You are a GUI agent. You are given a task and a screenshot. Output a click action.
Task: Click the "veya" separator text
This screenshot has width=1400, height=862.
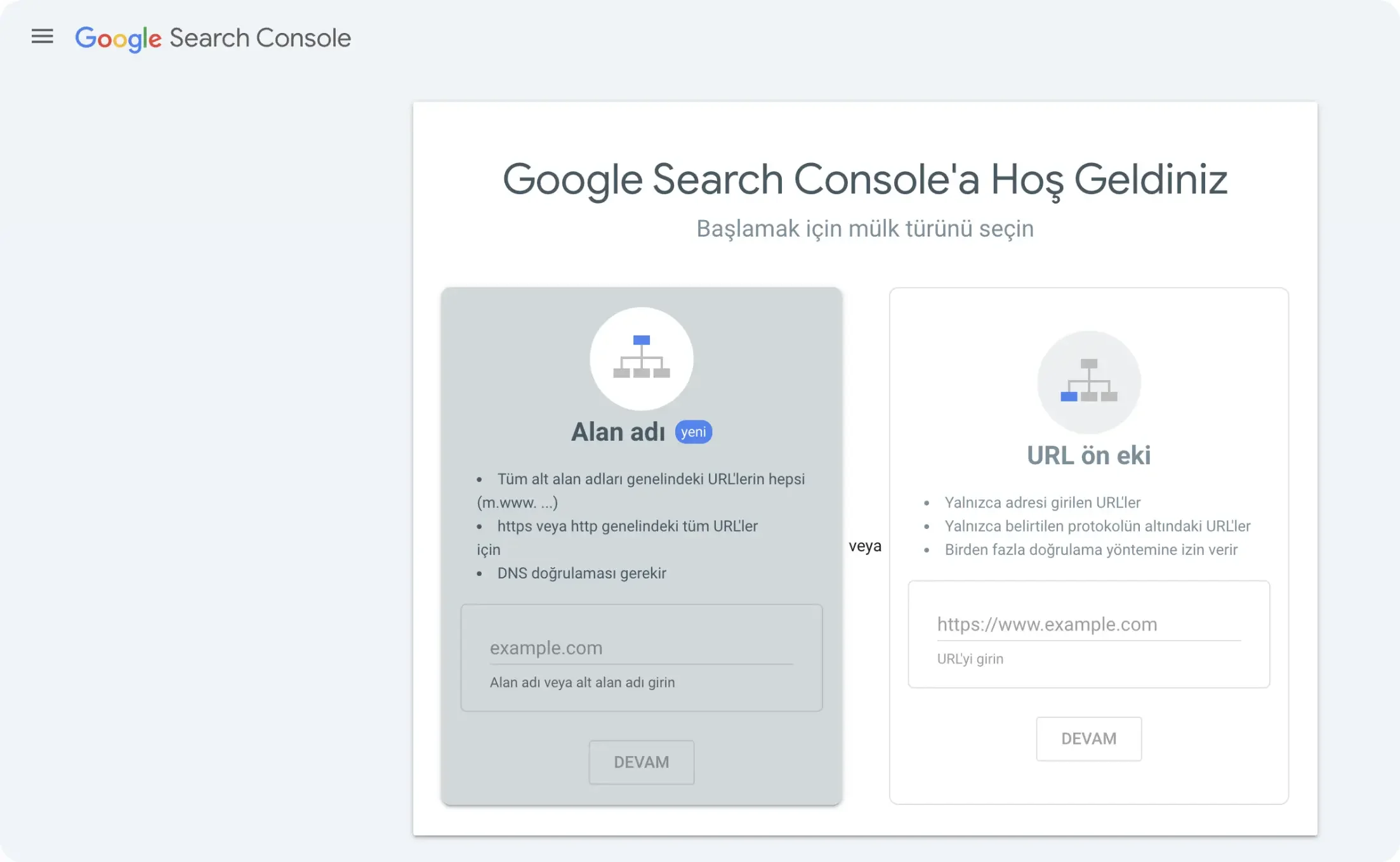click(x=865, y=546)
